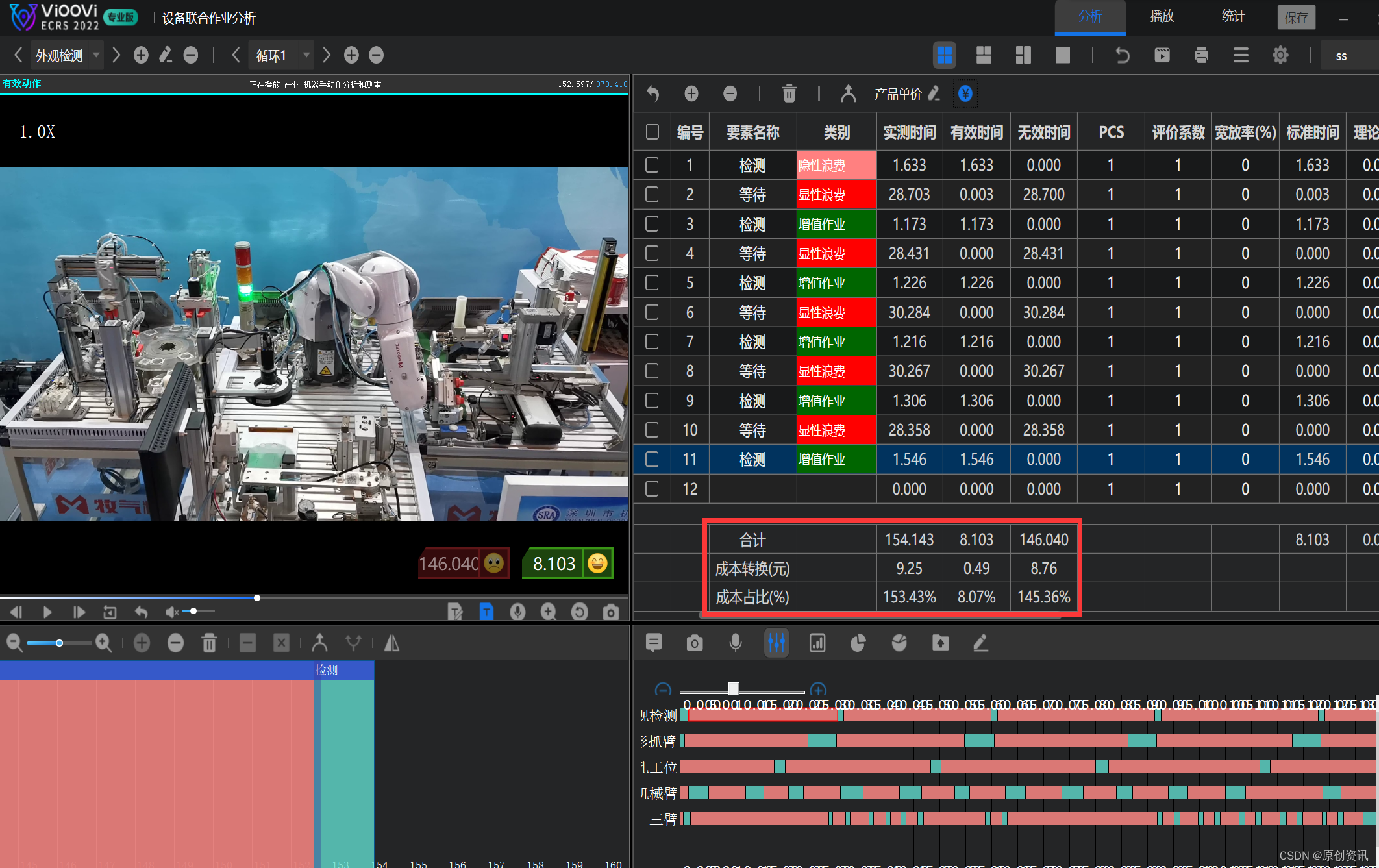Viewport: 1379px width, 868px height.
Task: Open the 循环1 dropdown list
Action: coord(306,55)
